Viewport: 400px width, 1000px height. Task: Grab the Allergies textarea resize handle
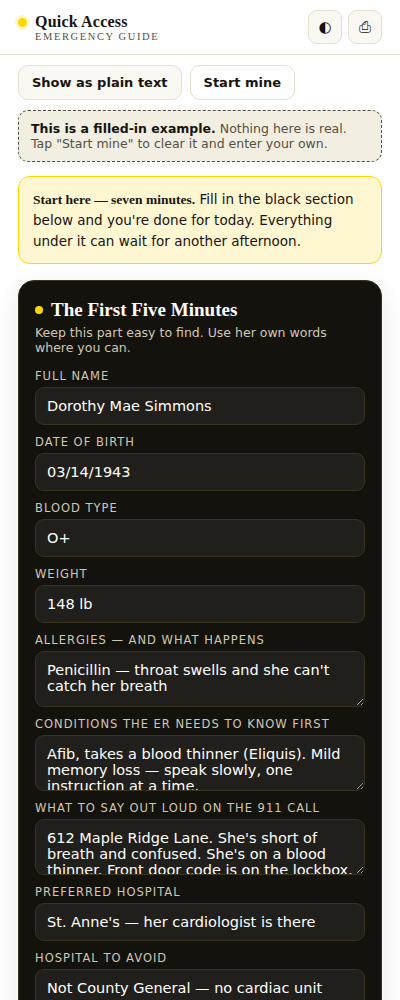click(x=360, y=702)
